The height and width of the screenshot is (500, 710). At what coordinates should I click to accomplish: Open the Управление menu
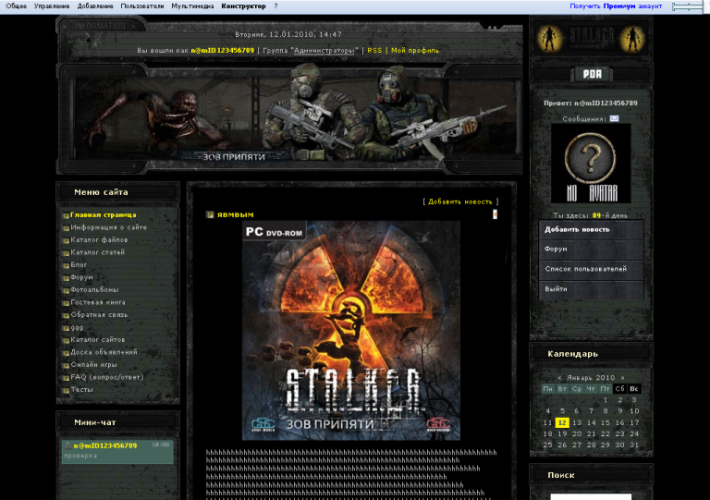point(52,6)
